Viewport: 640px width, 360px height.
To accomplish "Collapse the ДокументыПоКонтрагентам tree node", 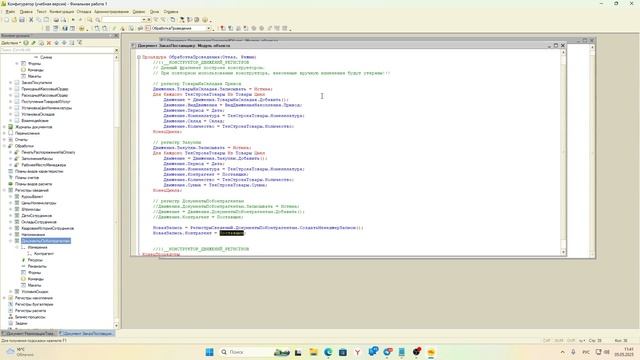I will click(x=11, y=241).
